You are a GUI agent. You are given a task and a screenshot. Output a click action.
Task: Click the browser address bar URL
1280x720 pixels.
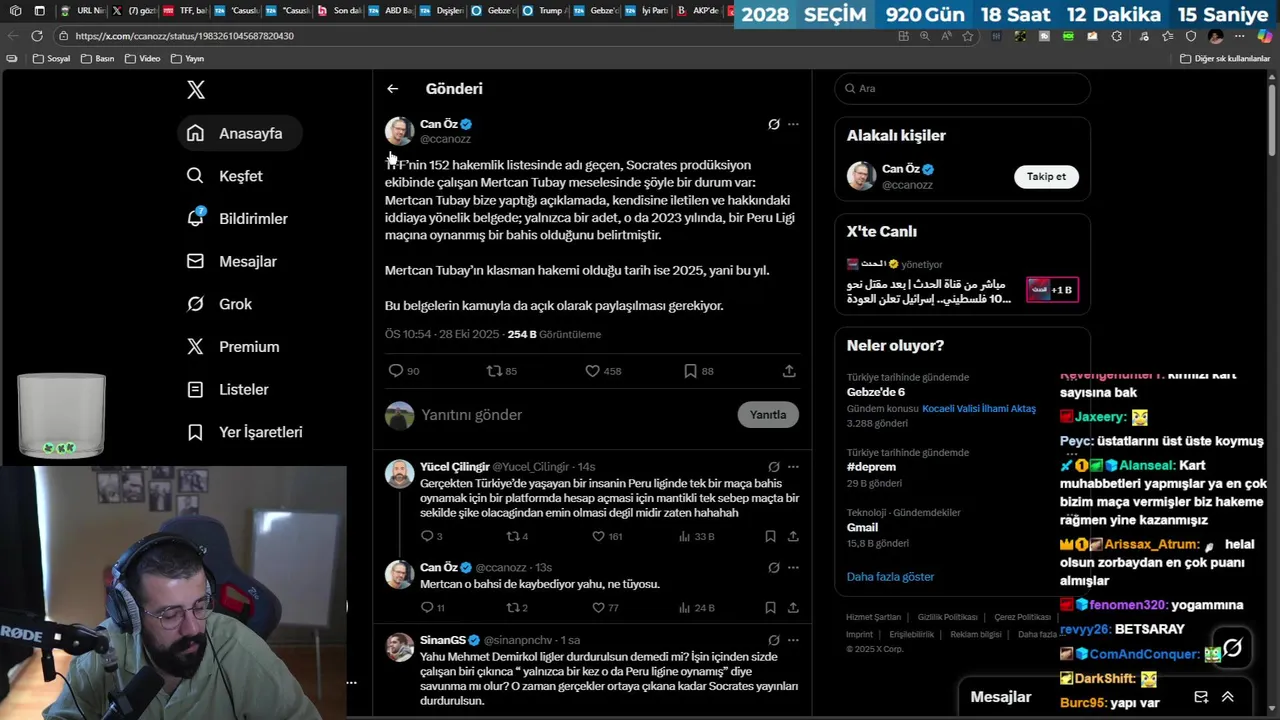click(x=184, y=36)
